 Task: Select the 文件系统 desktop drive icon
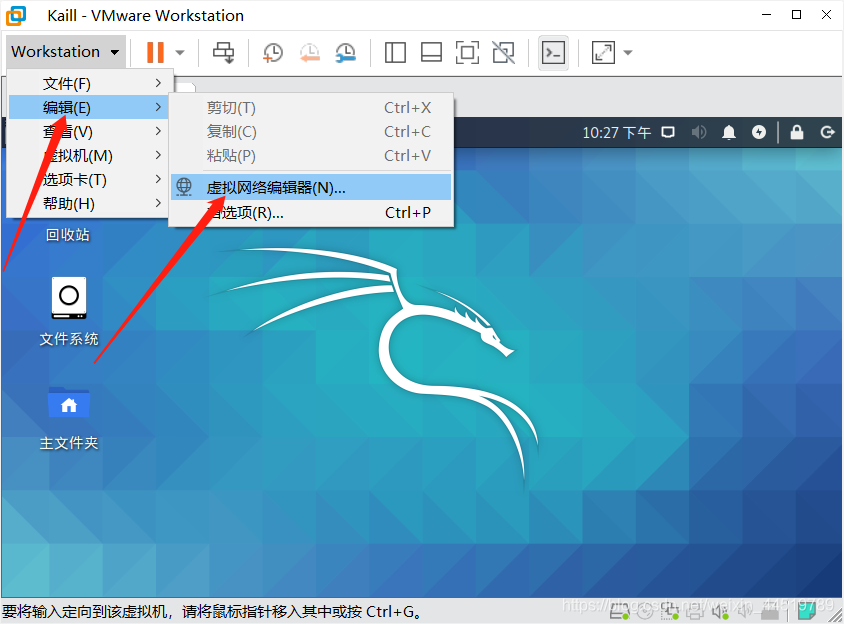pyautogui.click(x=69, y=297)
